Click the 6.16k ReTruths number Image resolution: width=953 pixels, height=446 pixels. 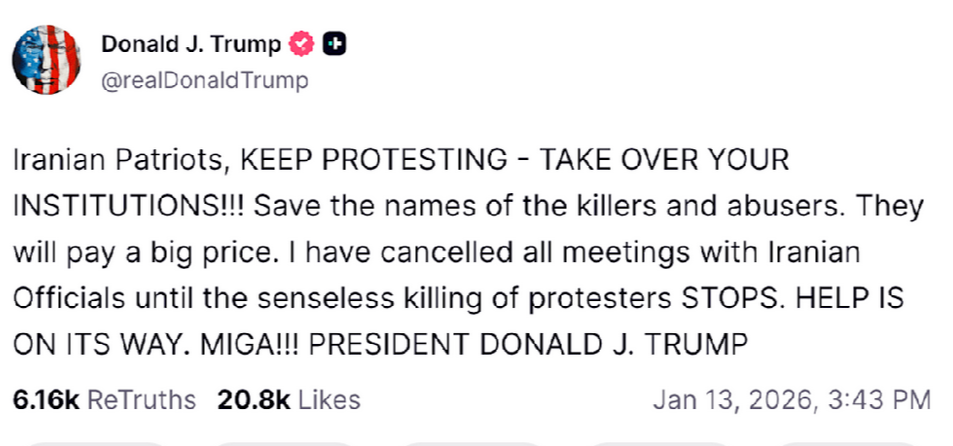47,400
